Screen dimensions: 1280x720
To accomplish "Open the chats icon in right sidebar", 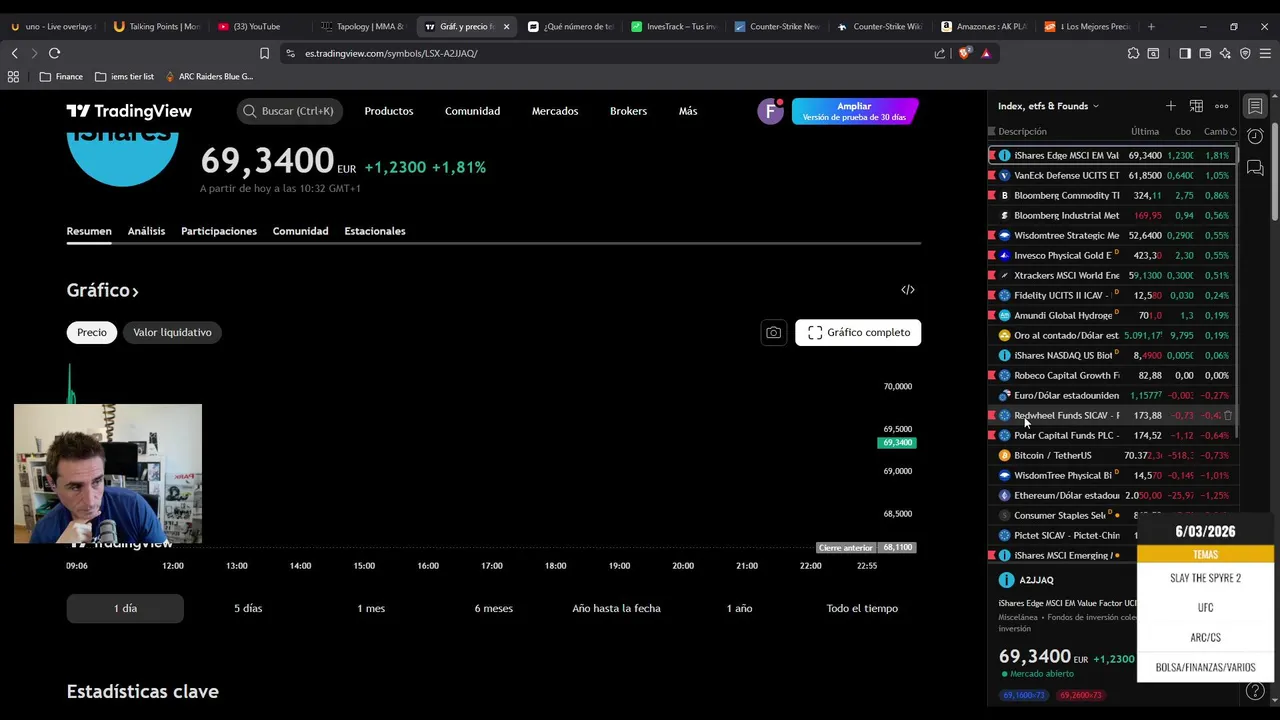I will click(1255, 167).
